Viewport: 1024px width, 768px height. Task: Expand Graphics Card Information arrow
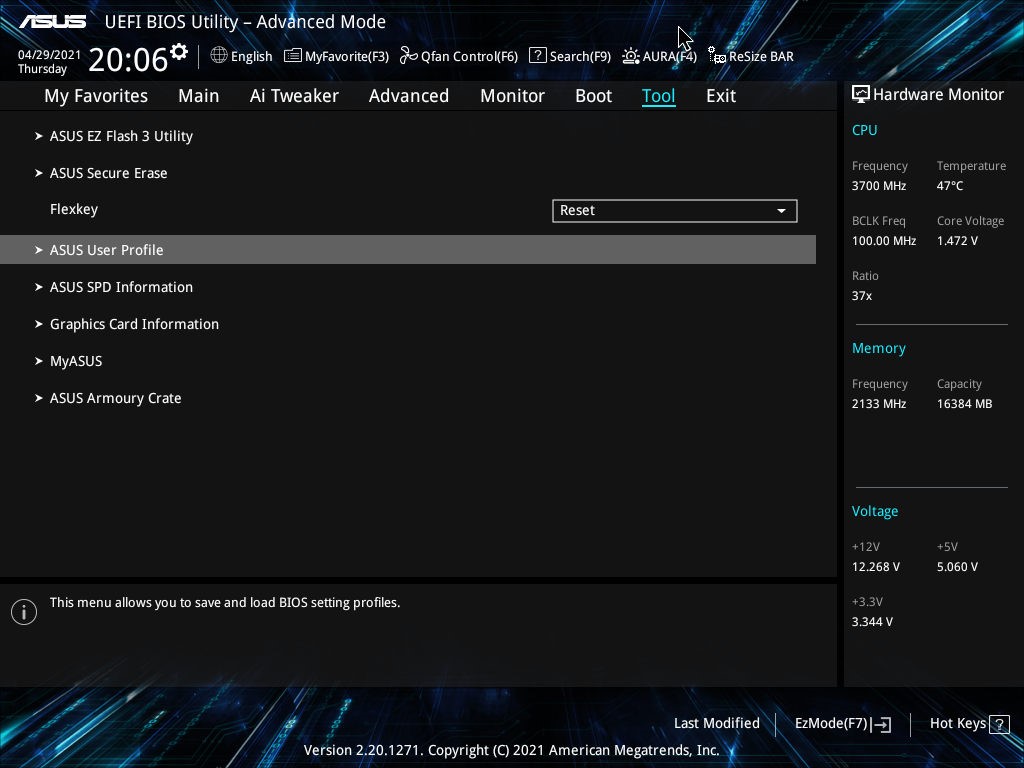click(x=39, y=324)
